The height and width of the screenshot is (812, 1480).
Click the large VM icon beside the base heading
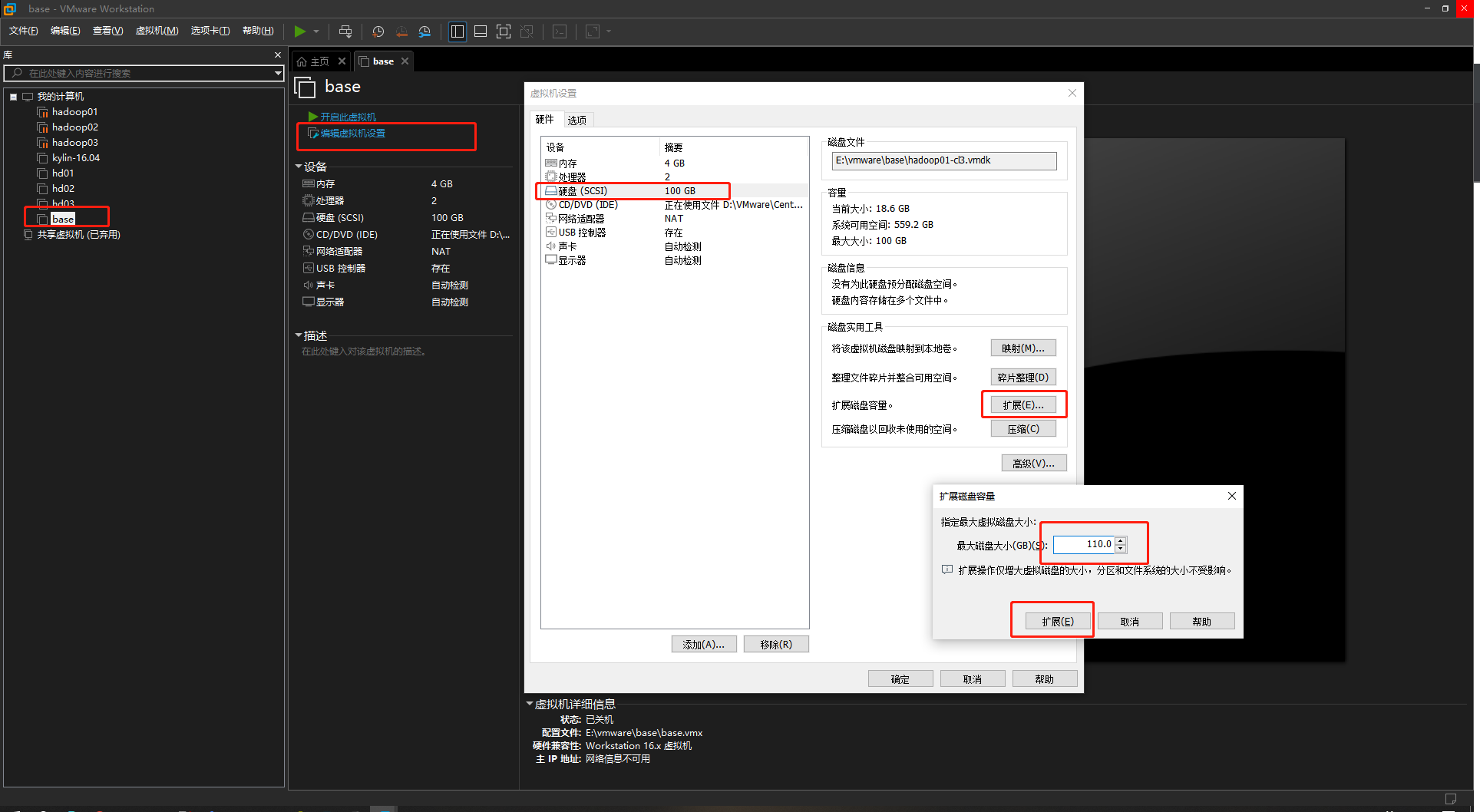point(305,87)
